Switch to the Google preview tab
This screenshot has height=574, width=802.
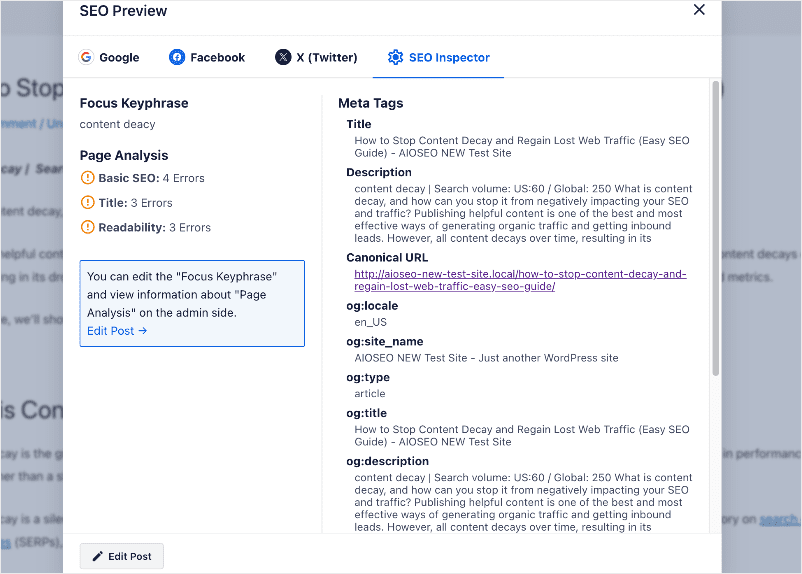coord(108,57)
